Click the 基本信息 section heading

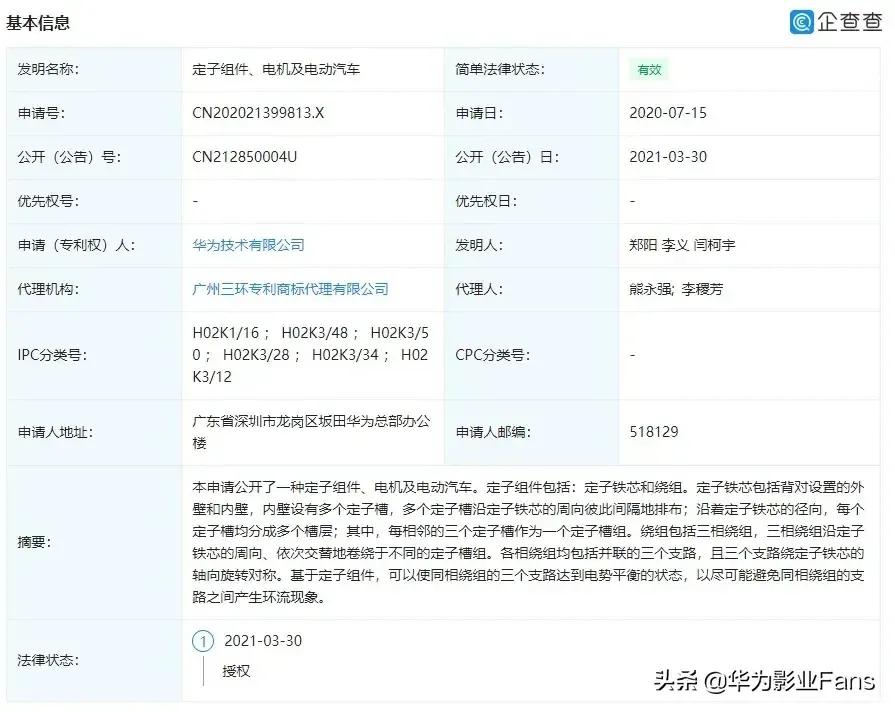pyautogui.click(x=38, y=23)
